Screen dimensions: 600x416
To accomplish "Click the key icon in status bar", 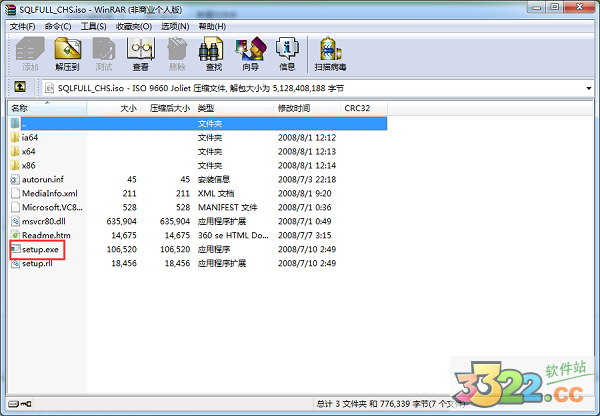I will click(26, 404).
